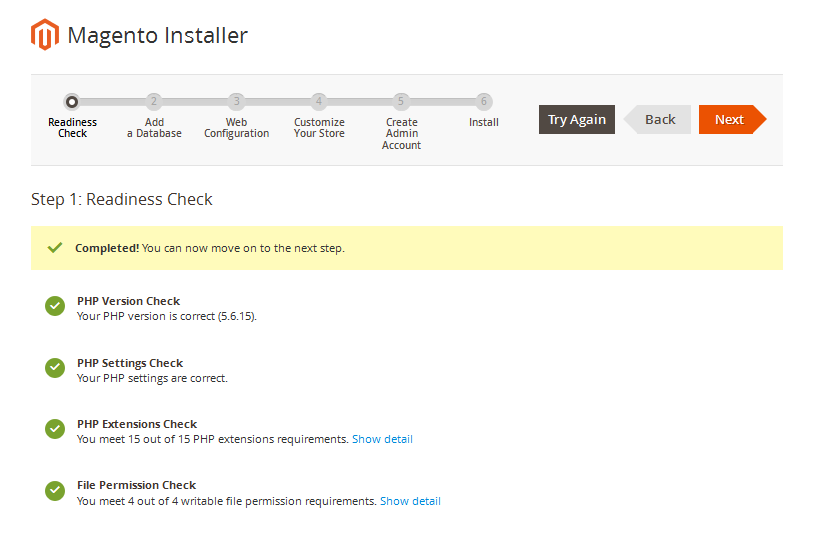Select step 3 Web Configuration circle

pyautogui.click(x=236, y=101)
